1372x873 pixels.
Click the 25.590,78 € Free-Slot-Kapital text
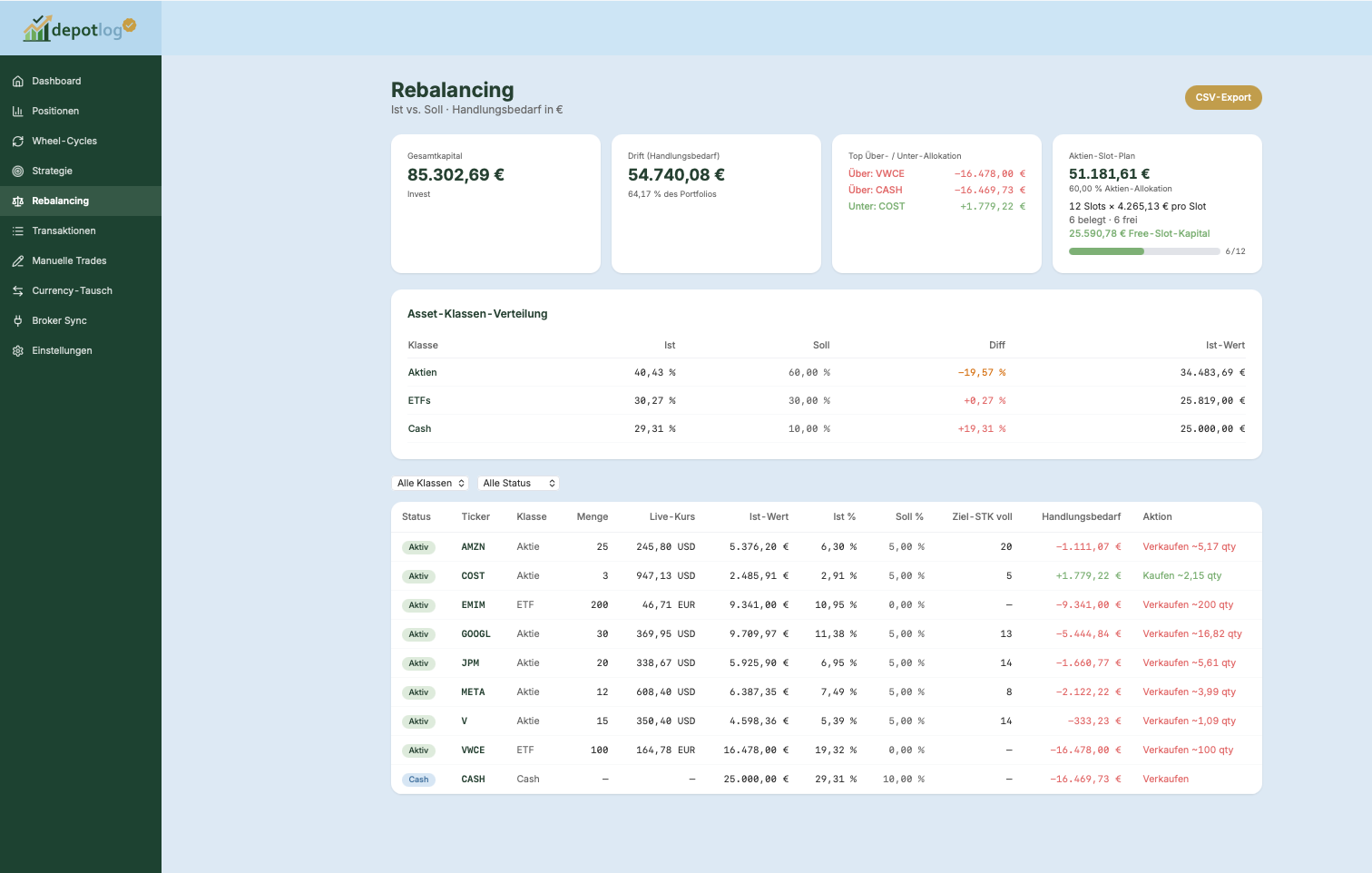(1139, 233)
